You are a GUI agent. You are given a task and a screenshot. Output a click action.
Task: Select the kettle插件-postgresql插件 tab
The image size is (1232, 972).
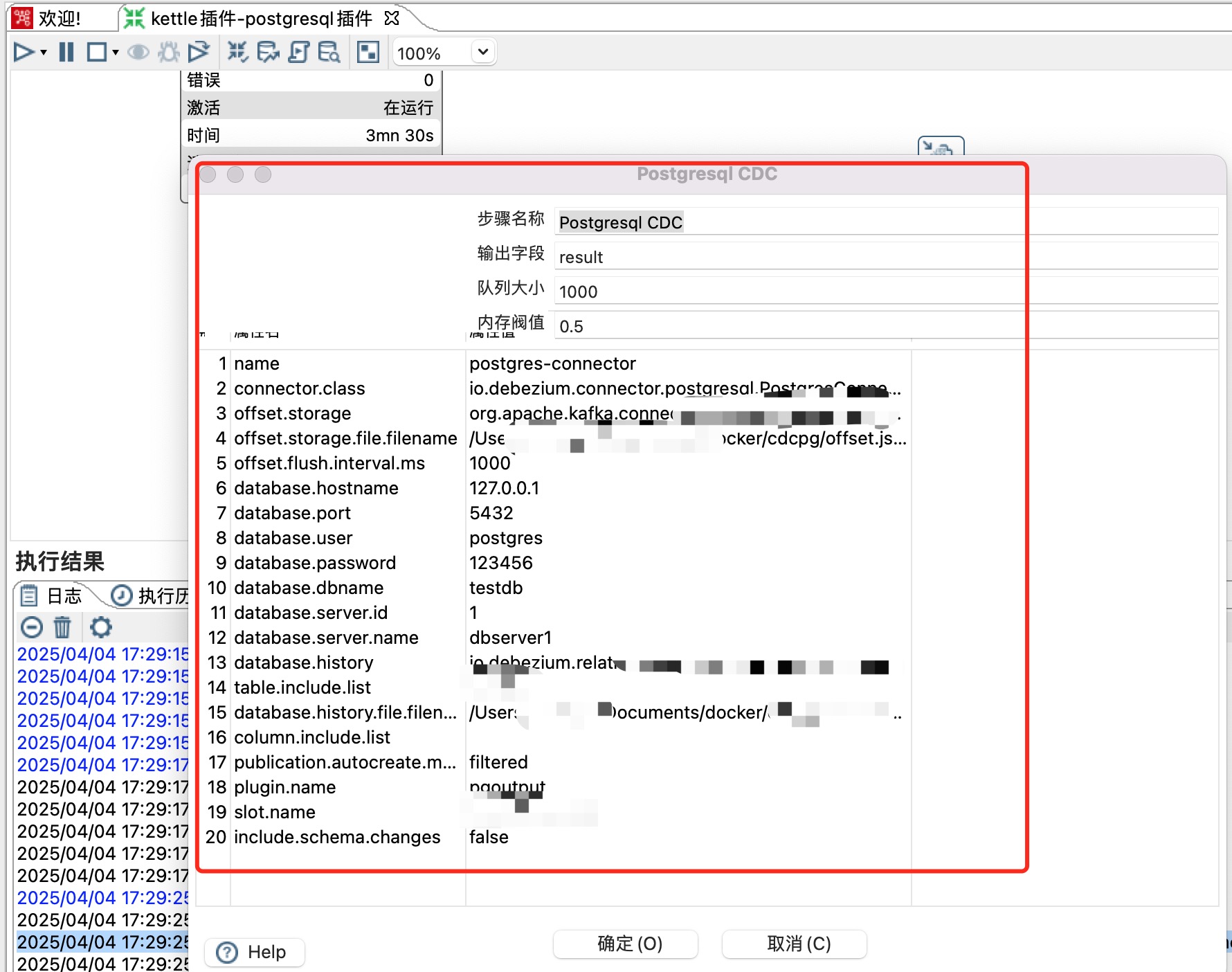(x=261, y=18)
